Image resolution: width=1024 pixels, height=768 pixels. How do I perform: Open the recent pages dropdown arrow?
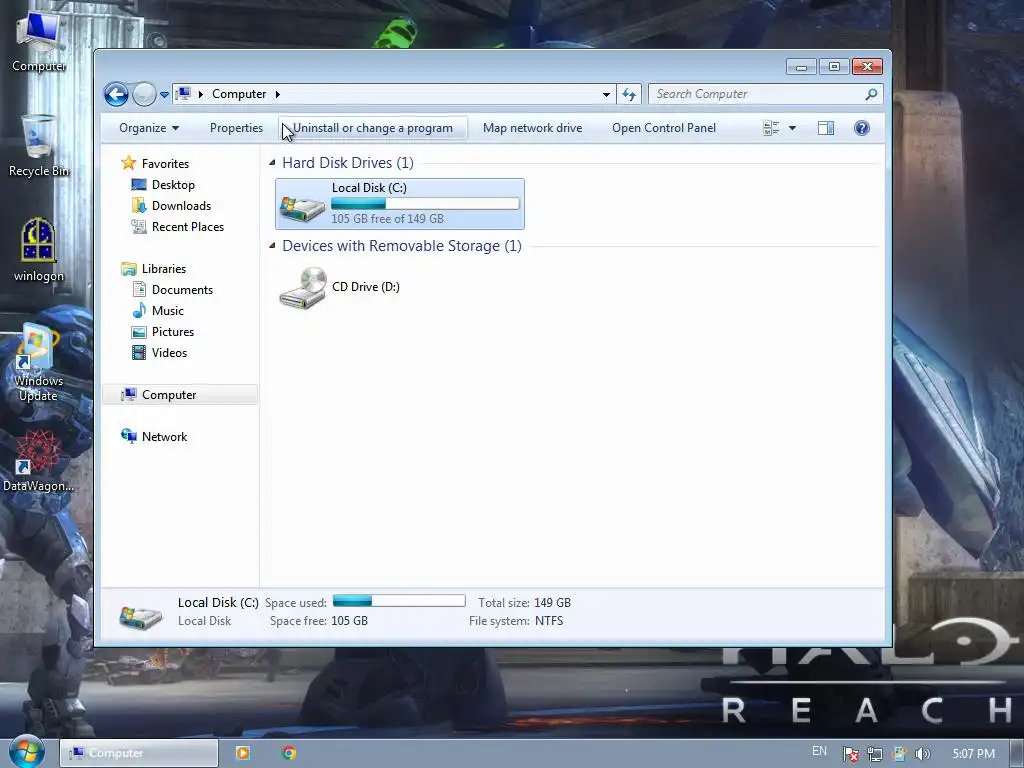click(x=165, y=95)
